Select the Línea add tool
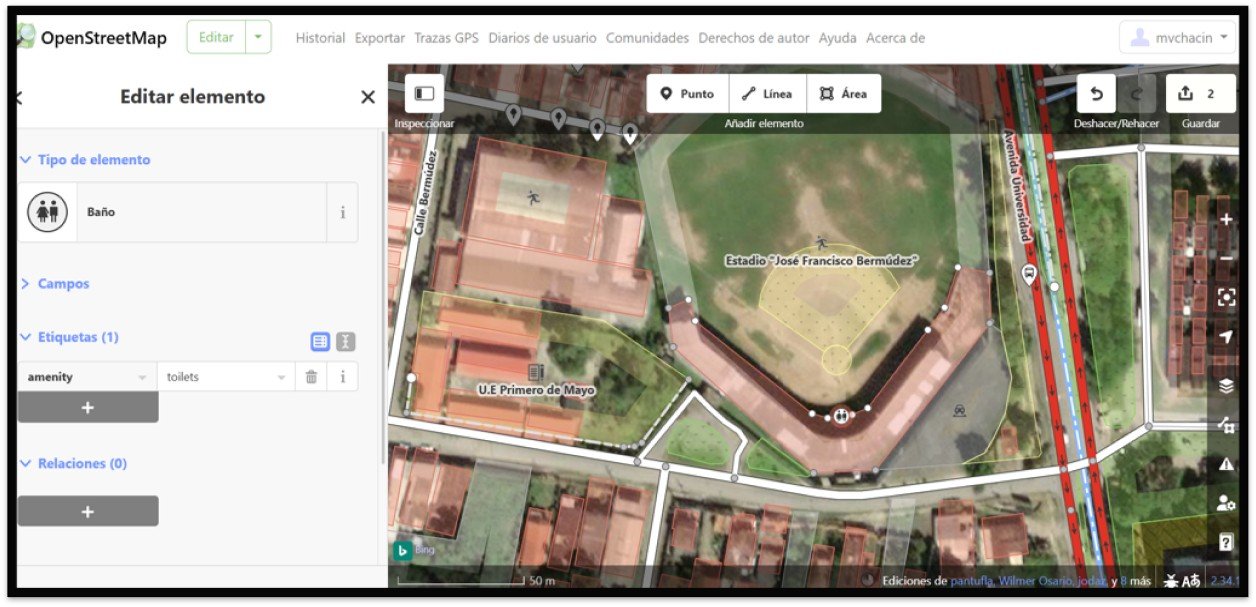 tap(768, 94)
